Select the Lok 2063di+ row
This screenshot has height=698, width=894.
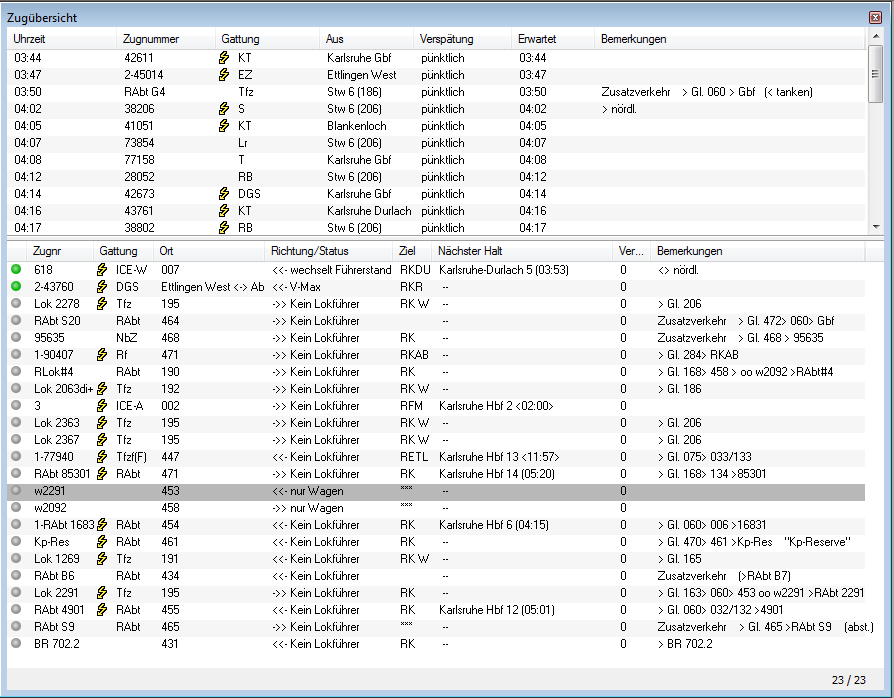pos(436,389)
